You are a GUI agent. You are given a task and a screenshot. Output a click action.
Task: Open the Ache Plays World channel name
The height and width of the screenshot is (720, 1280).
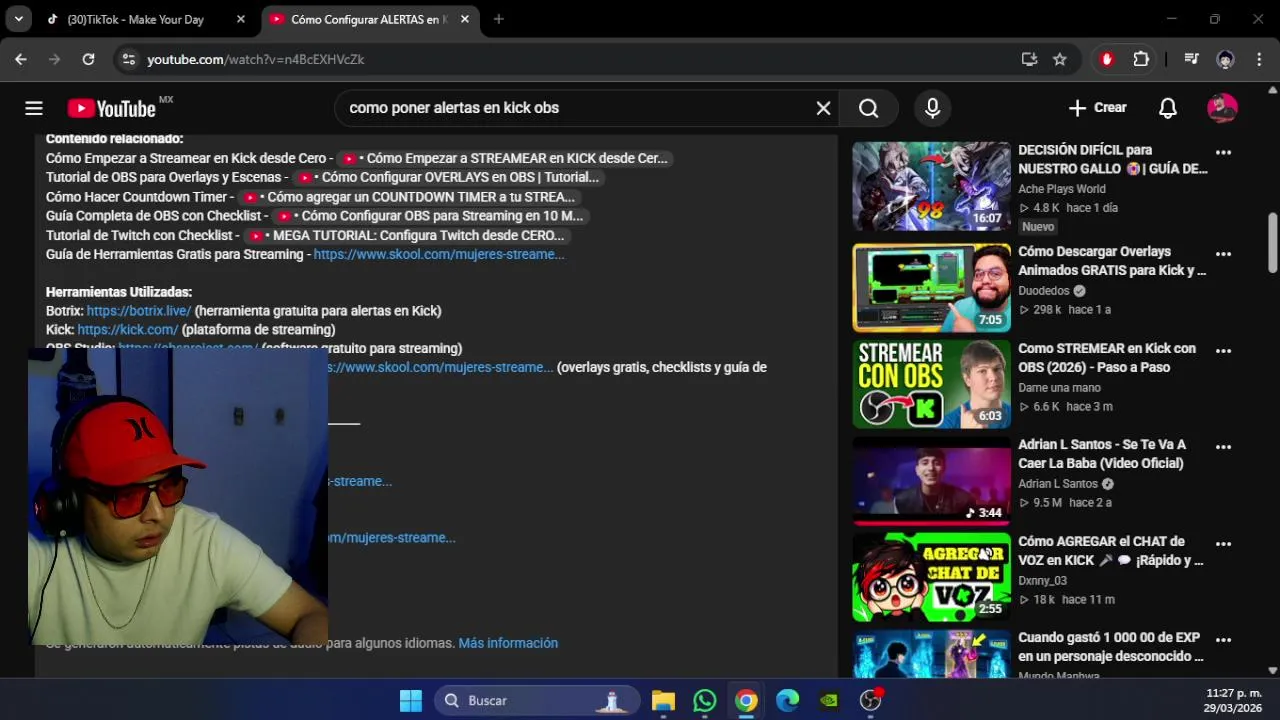click(1062, 189)
